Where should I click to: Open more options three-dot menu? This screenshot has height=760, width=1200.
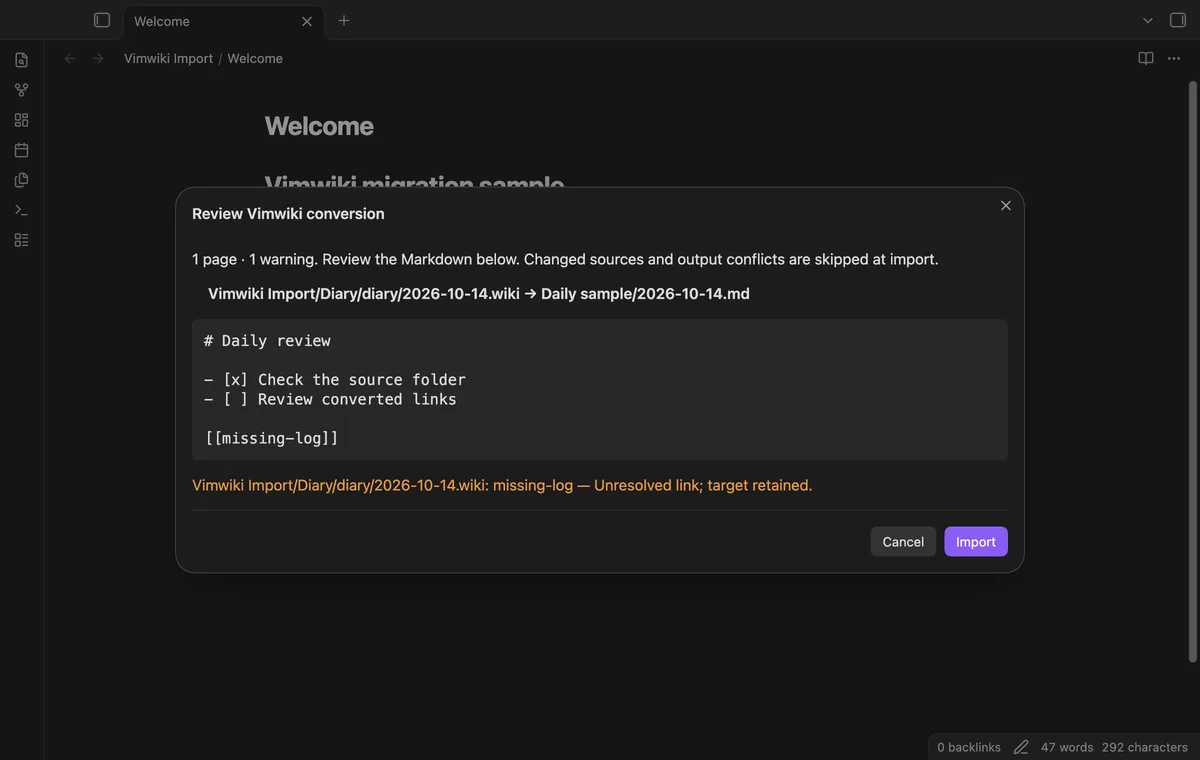[x=1174, y=59]
